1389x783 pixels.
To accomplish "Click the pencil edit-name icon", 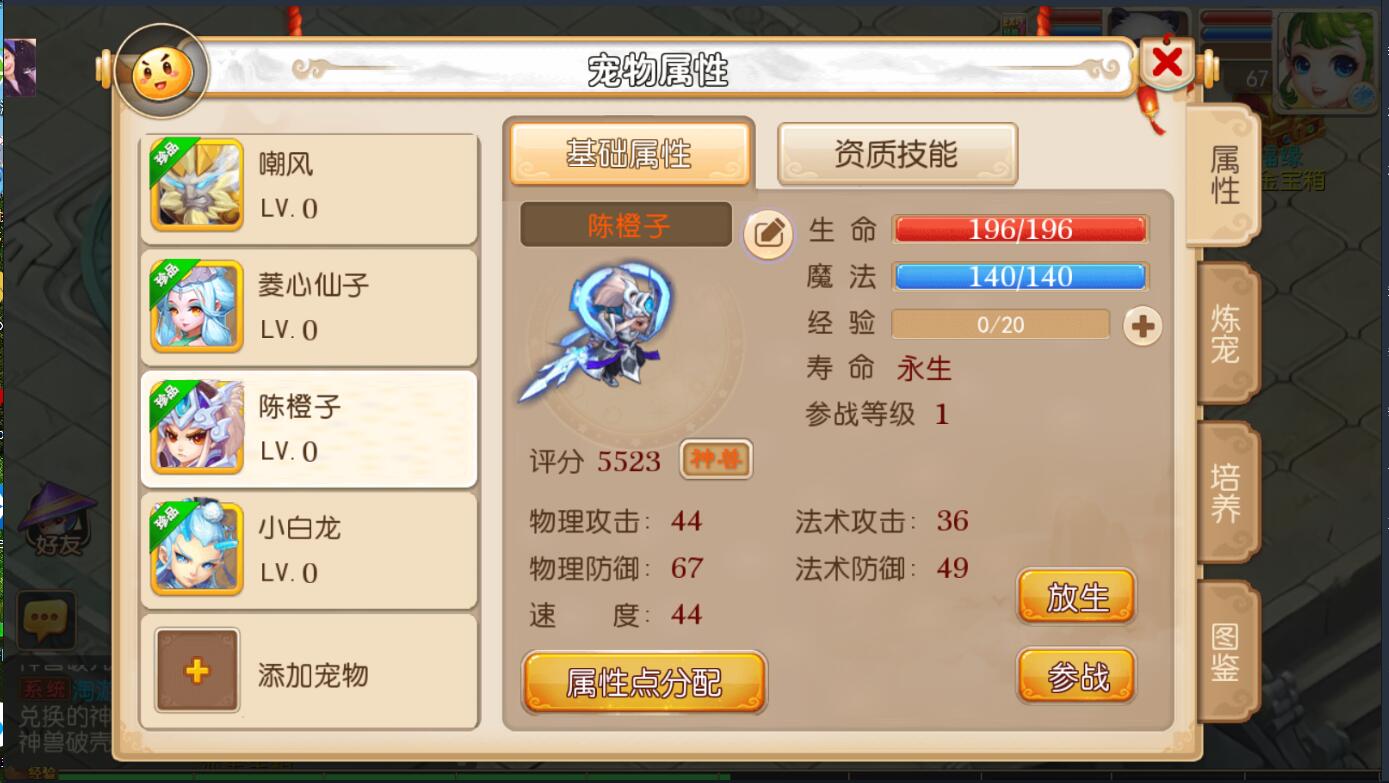I will point(767,235).
